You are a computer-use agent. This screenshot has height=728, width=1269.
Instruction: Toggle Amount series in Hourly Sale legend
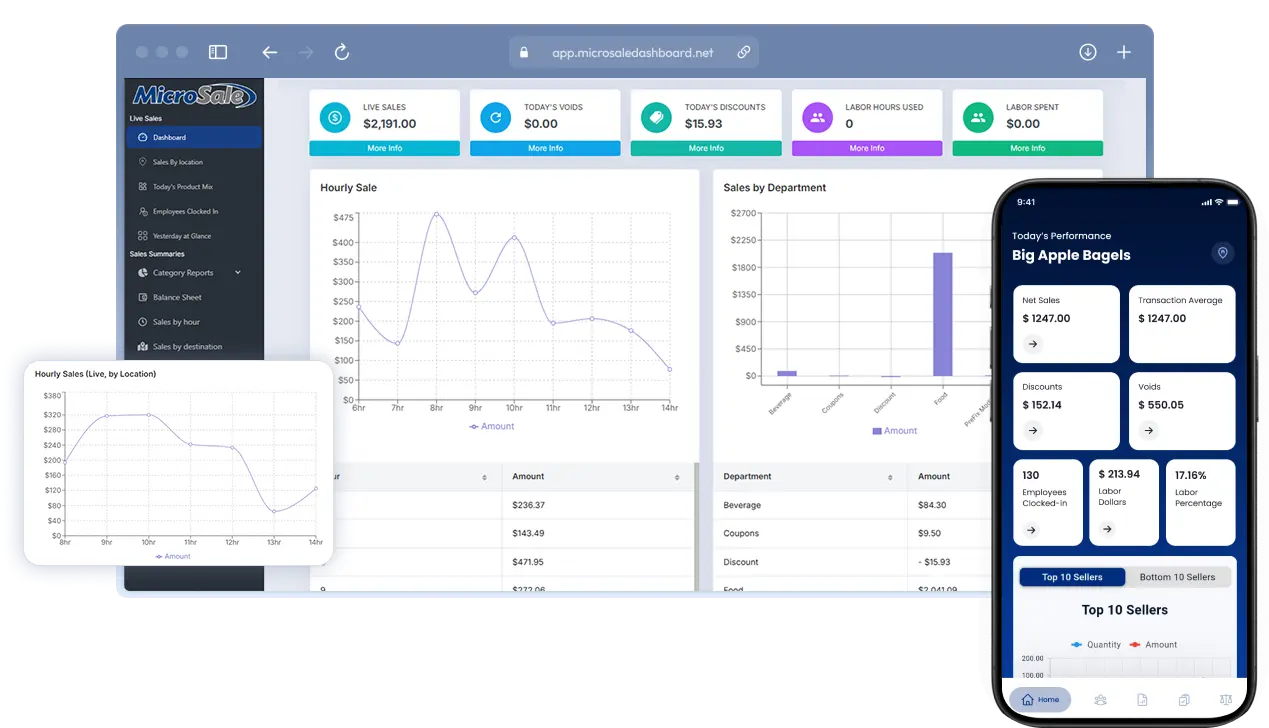(492, 426)
